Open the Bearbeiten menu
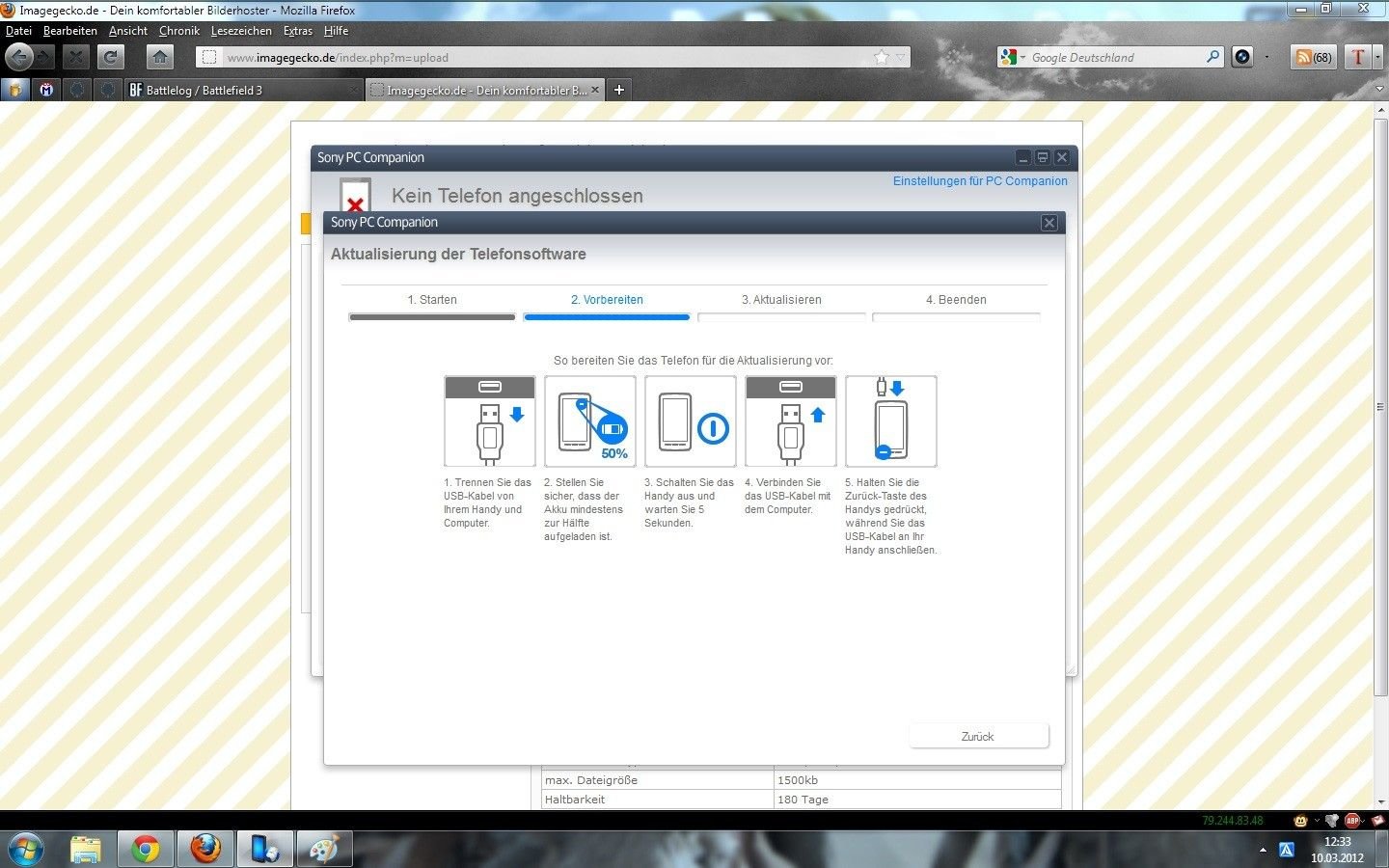This screenshot has width=1389, height=868. (69, 31)
